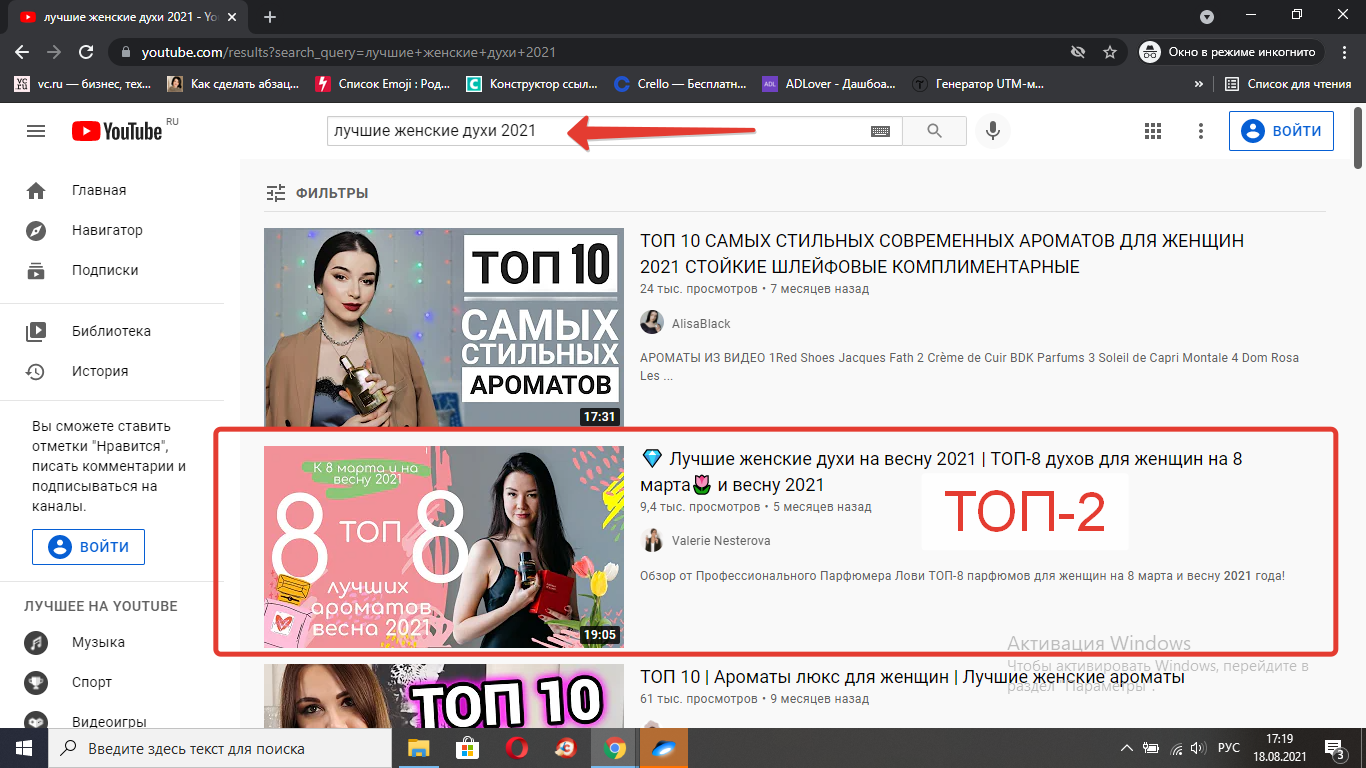Switch input language РУС
This screenshot has height=768, width=1366.
click(1229, 748)
